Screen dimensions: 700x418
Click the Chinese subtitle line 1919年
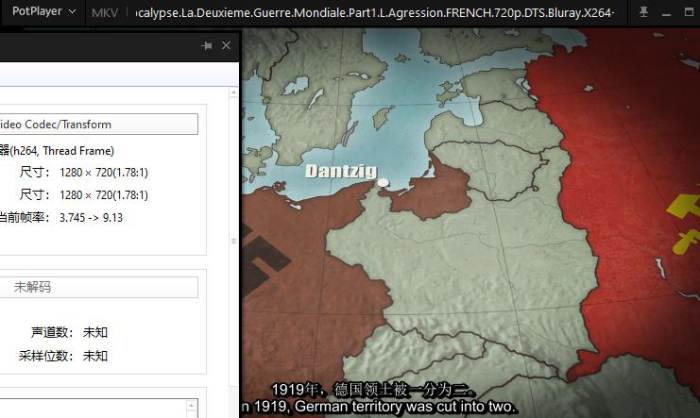point(373,390)
